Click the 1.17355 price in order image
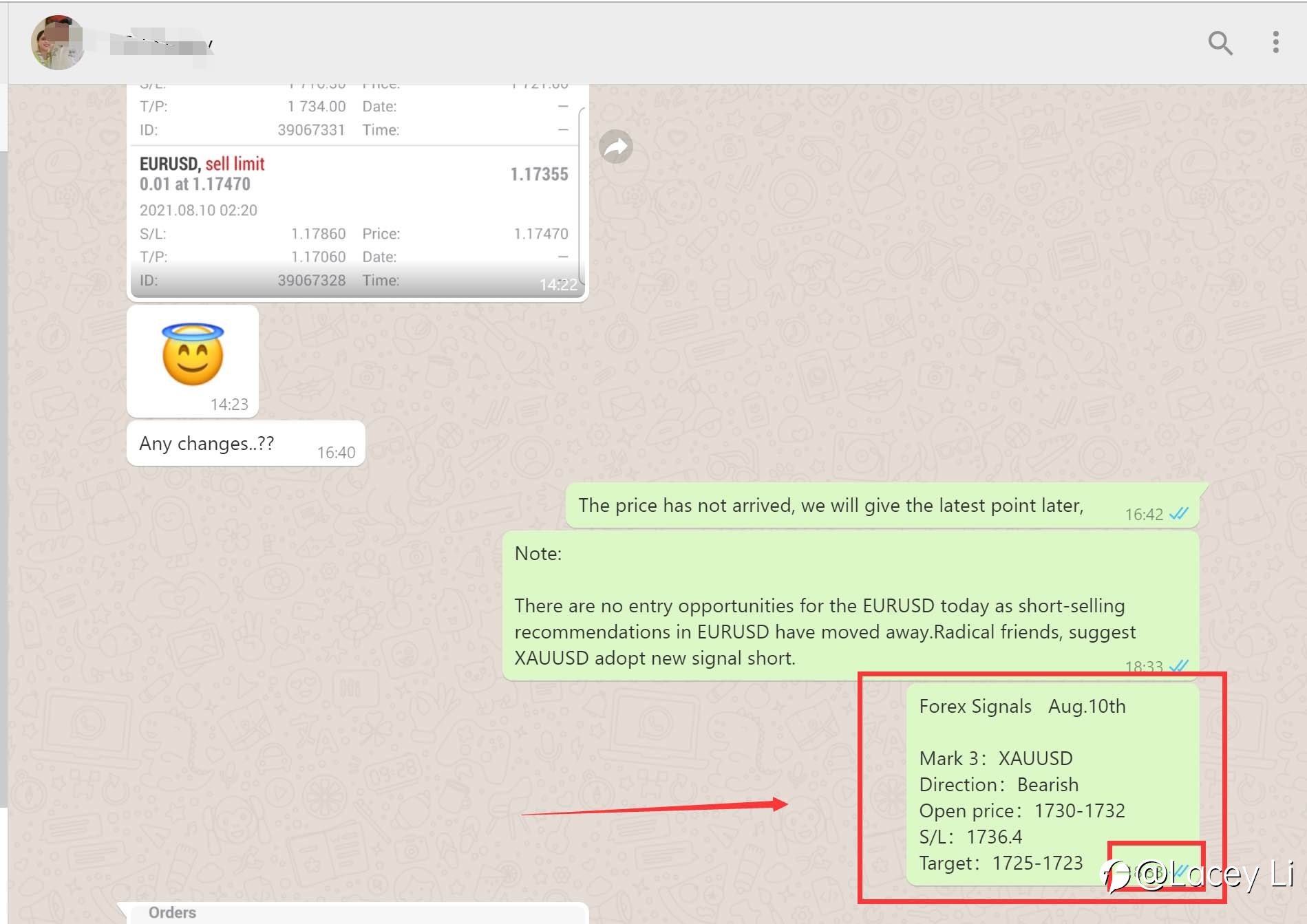 point(539,174)
